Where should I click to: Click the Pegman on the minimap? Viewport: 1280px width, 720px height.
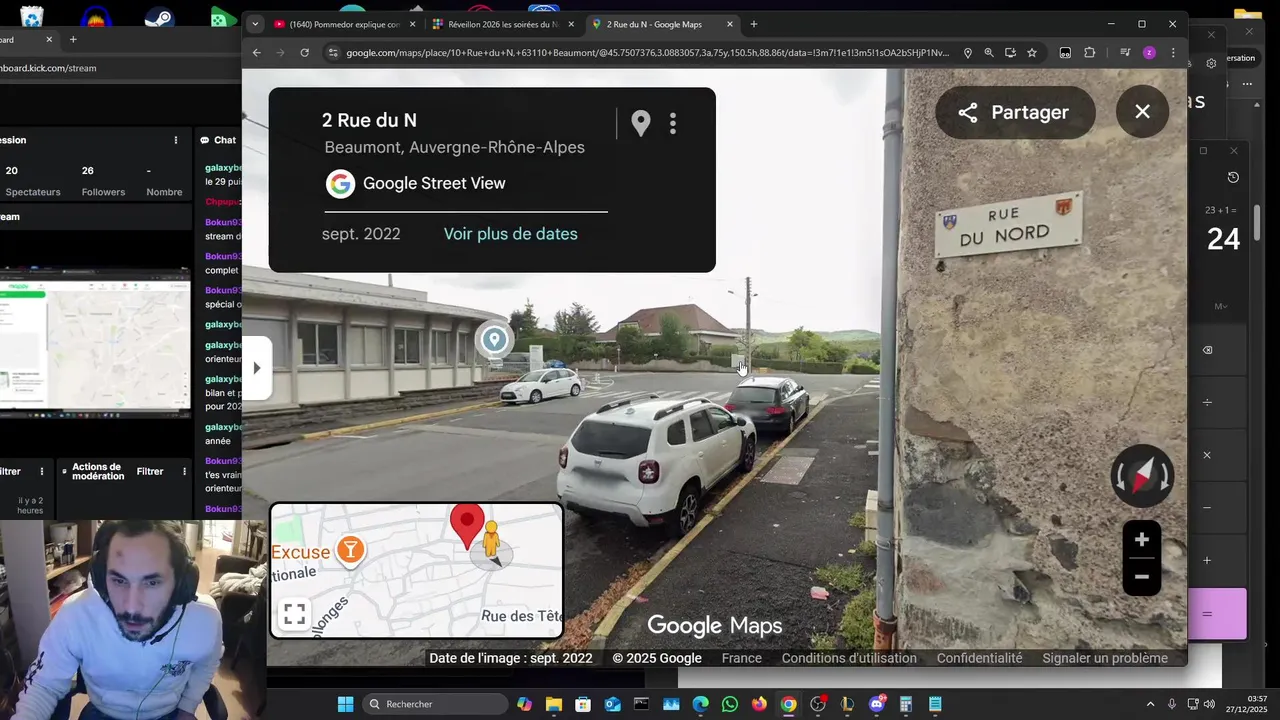pyautogui.click(x=491, y=541)
